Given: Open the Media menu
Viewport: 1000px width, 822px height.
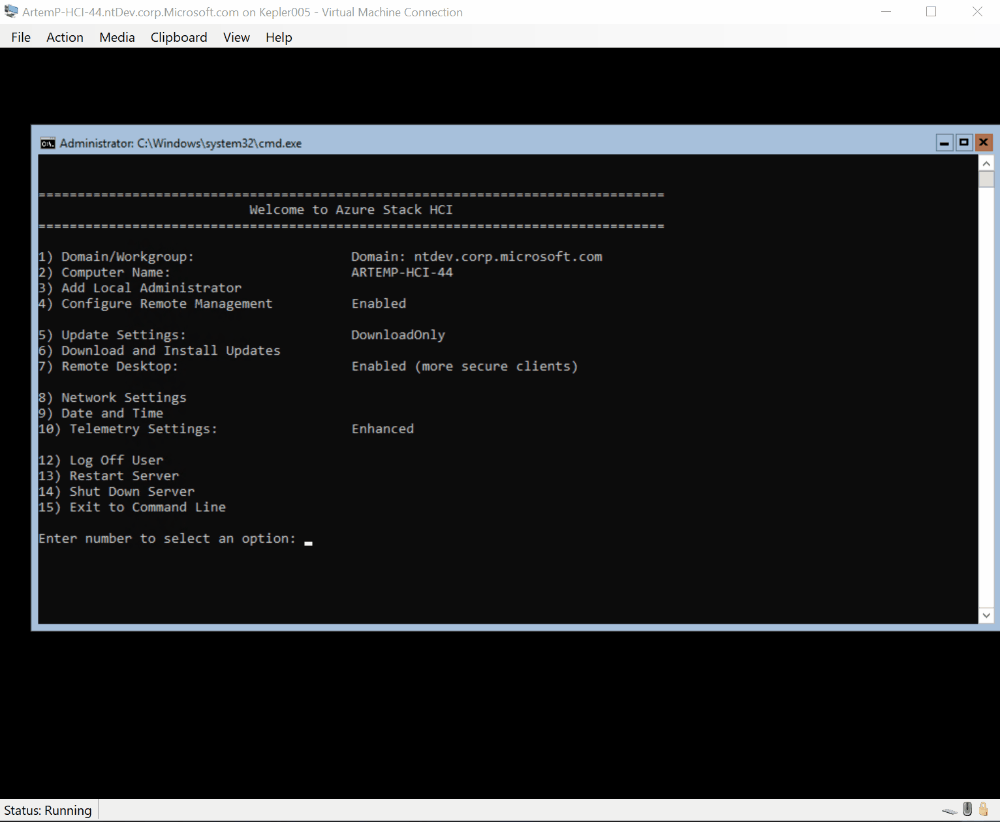Looking at the screenshot, I should click(x=117, y=38).
